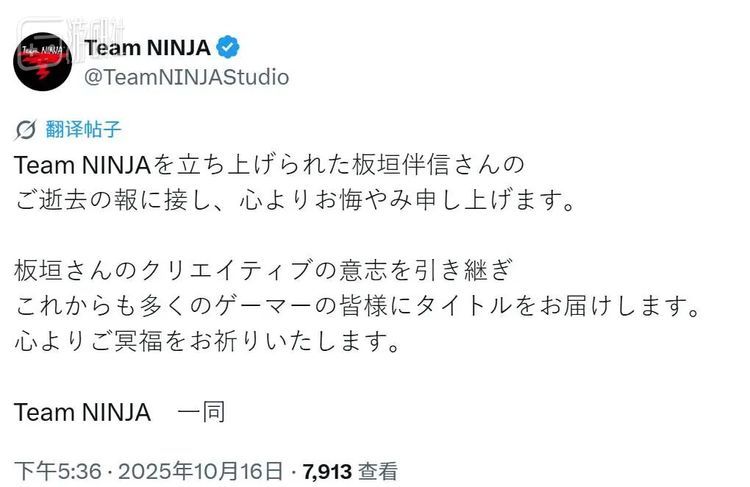This screenshot has height=487, width=750.
Task: Click the line 板垣さんのクリエイティブの意志を引き継ぎ
Action: point(267,271)
